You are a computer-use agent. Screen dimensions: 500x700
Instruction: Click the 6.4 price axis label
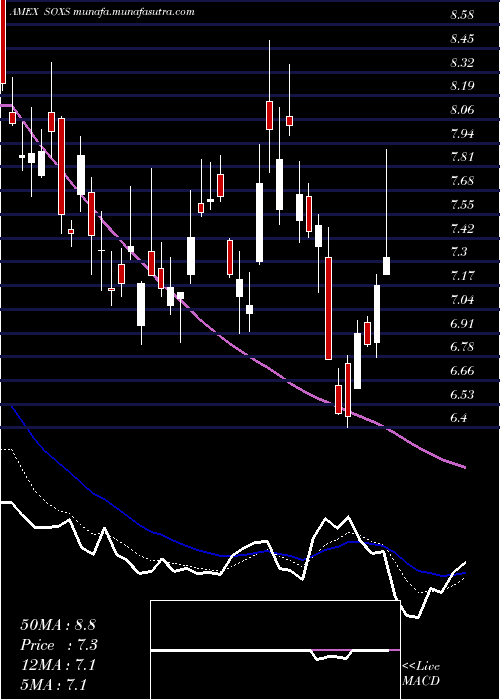(x=458, y=418)
